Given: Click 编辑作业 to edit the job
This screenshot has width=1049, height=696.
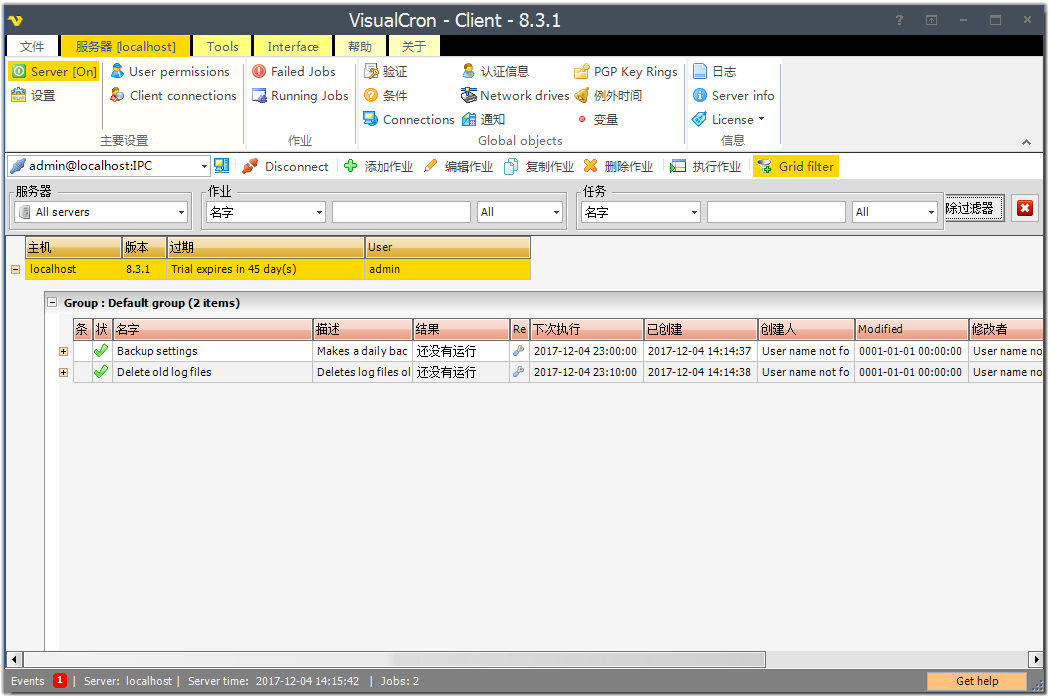Looking at the screenshot, I should [459, 167].
